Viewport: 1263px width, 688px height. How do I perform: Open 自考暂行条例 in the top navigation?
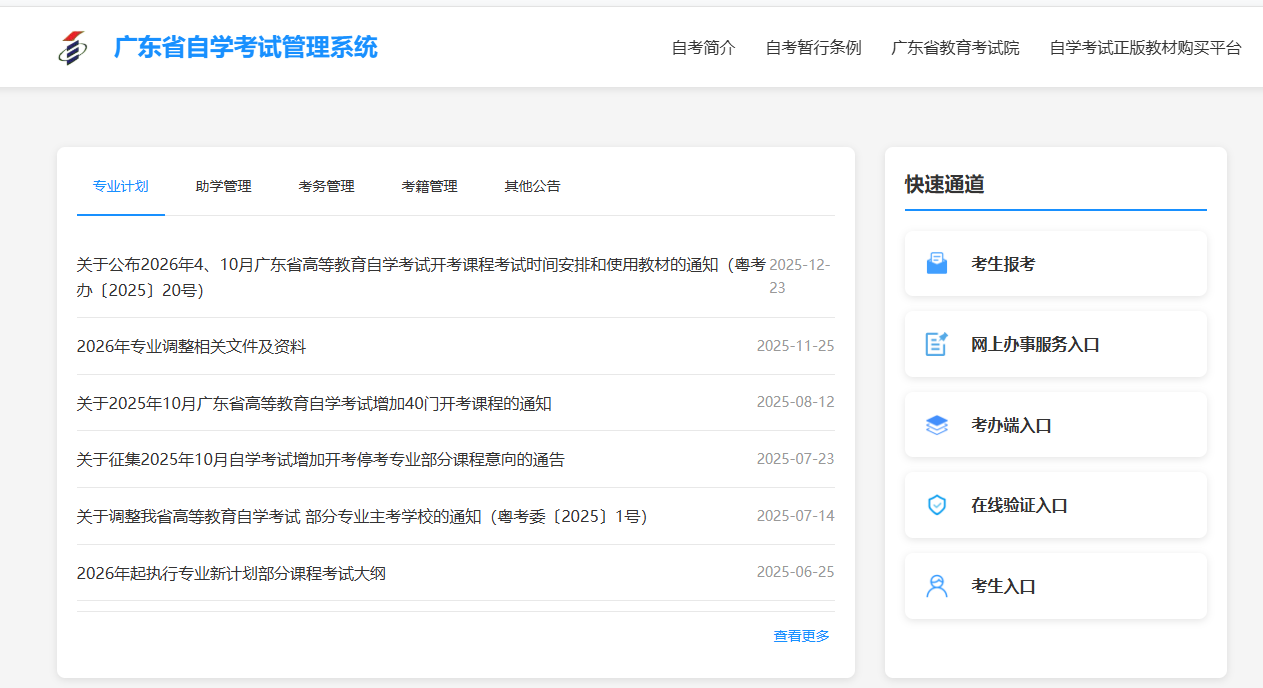click(x=813, y=48)
